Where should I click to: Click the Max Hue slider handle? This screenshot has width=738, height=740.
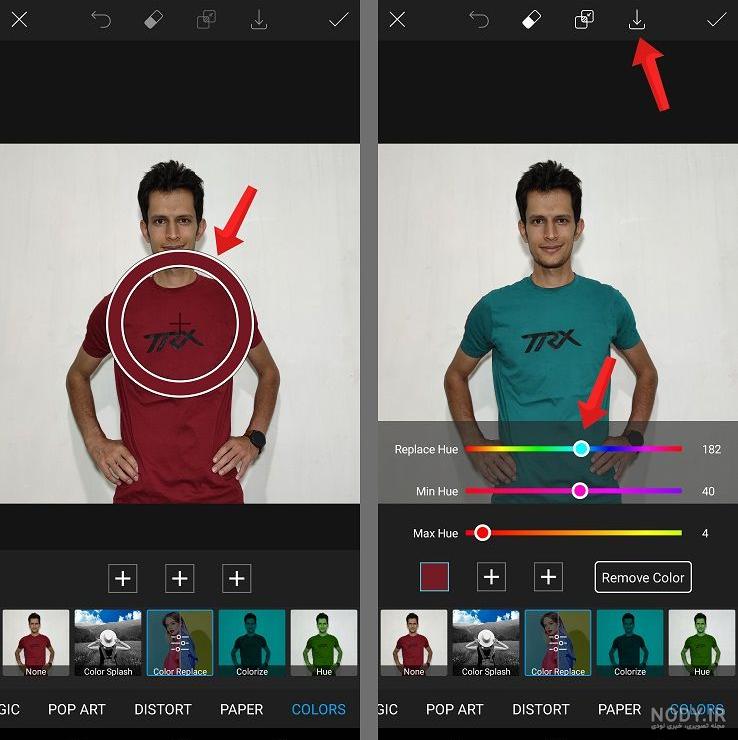point(482,533)
